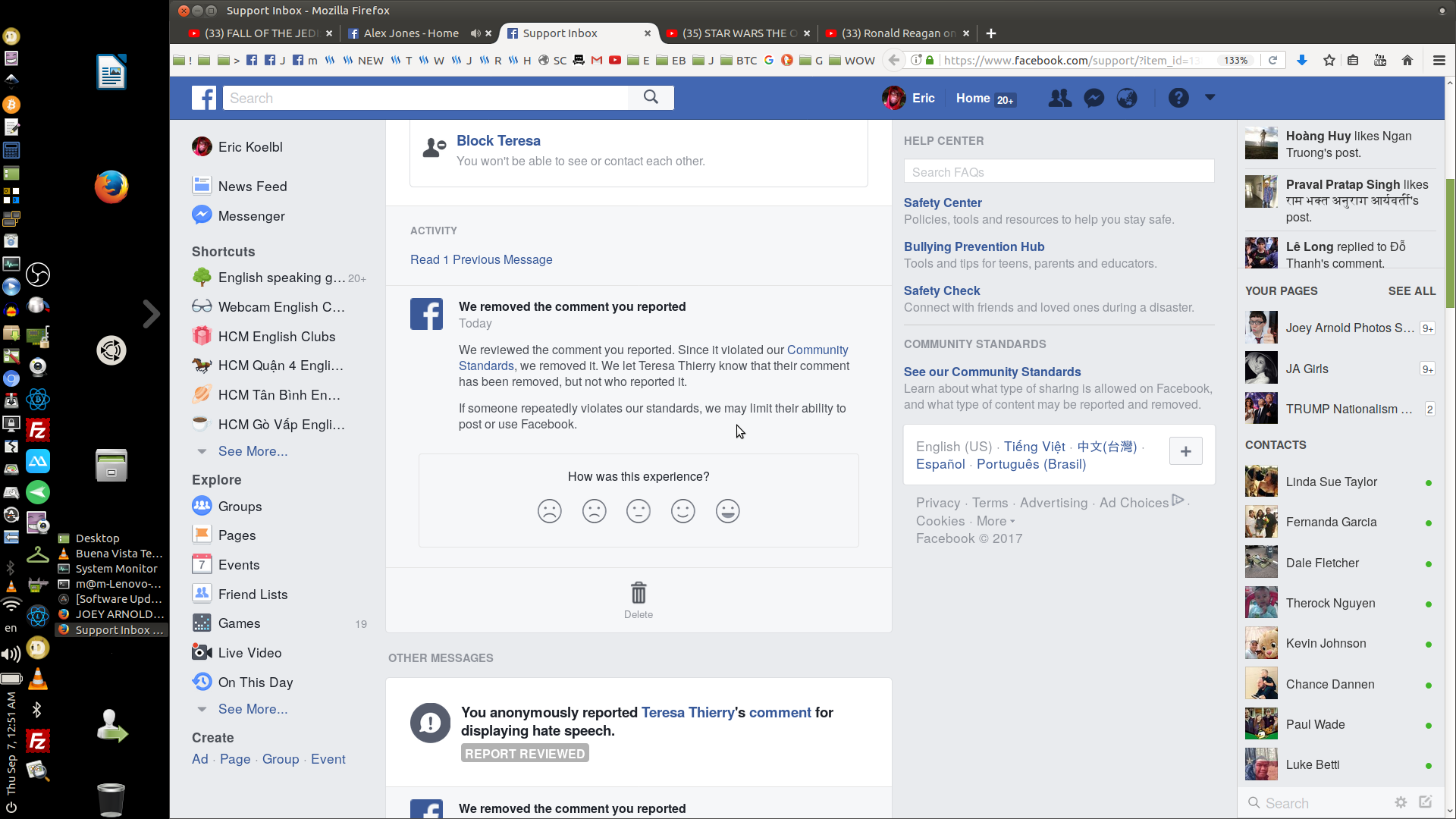Image resolution: width=1456 pixels, height=819 pixels.
Task: Click the page vertical scrollbar
Action: pos(1450,243)
